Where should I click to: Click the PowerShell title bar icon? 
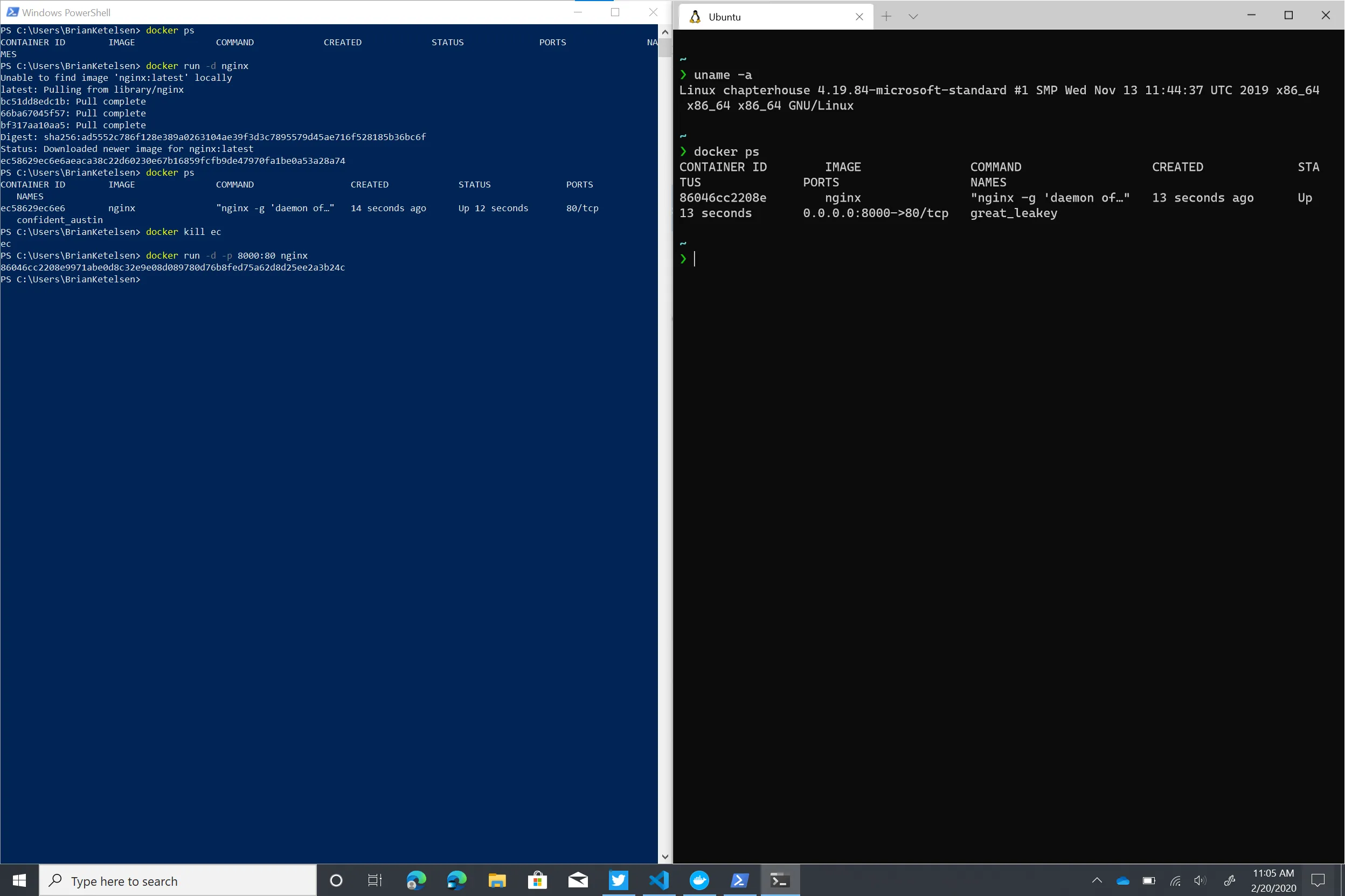coord(12,12)
